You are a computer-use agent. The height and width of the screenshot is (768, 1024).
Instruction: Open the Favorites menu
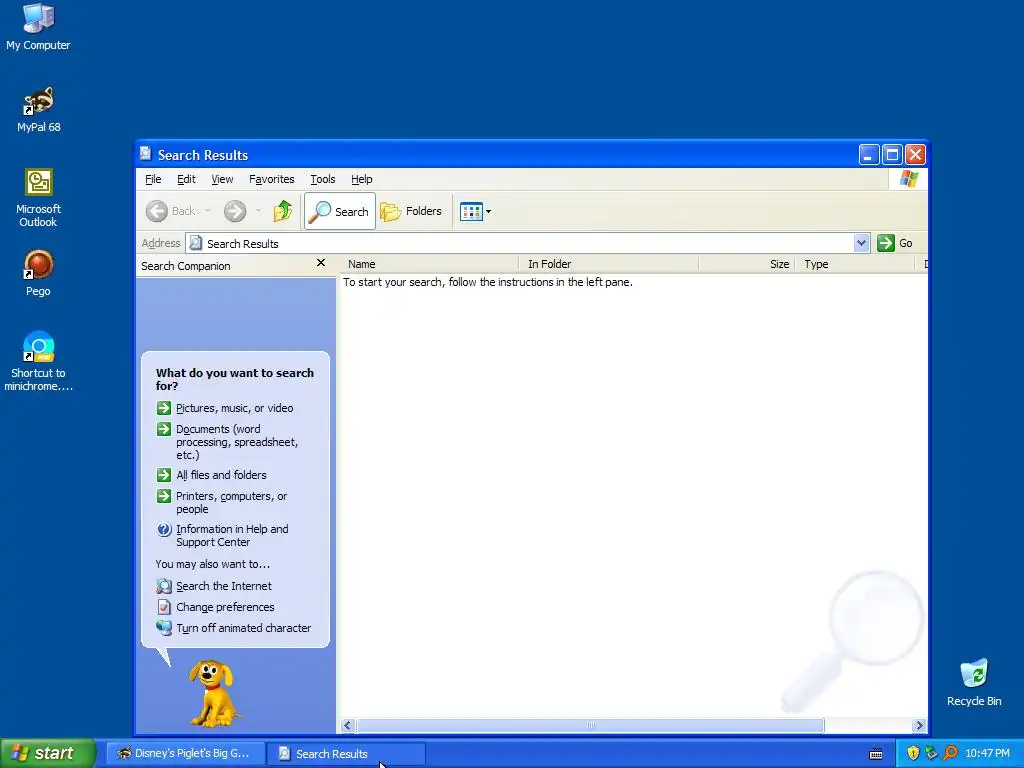pyautogui.click(x=272, y=179)
